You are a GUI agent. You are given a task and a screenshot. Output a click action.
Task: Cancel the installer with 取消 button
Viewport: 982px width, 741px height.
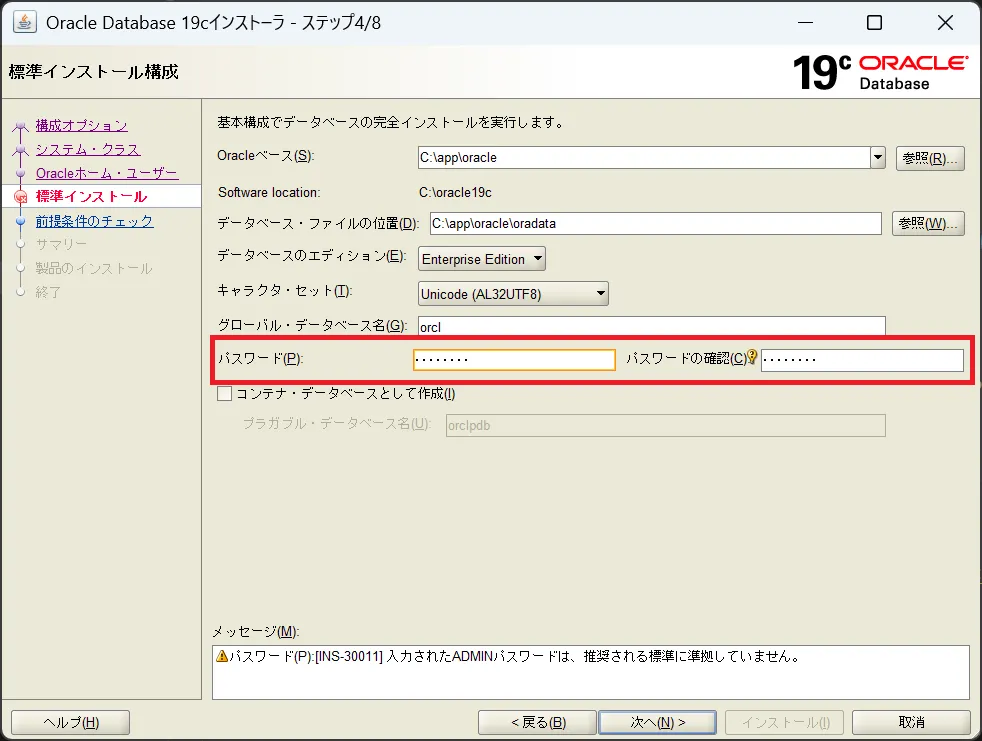point(911,722)
